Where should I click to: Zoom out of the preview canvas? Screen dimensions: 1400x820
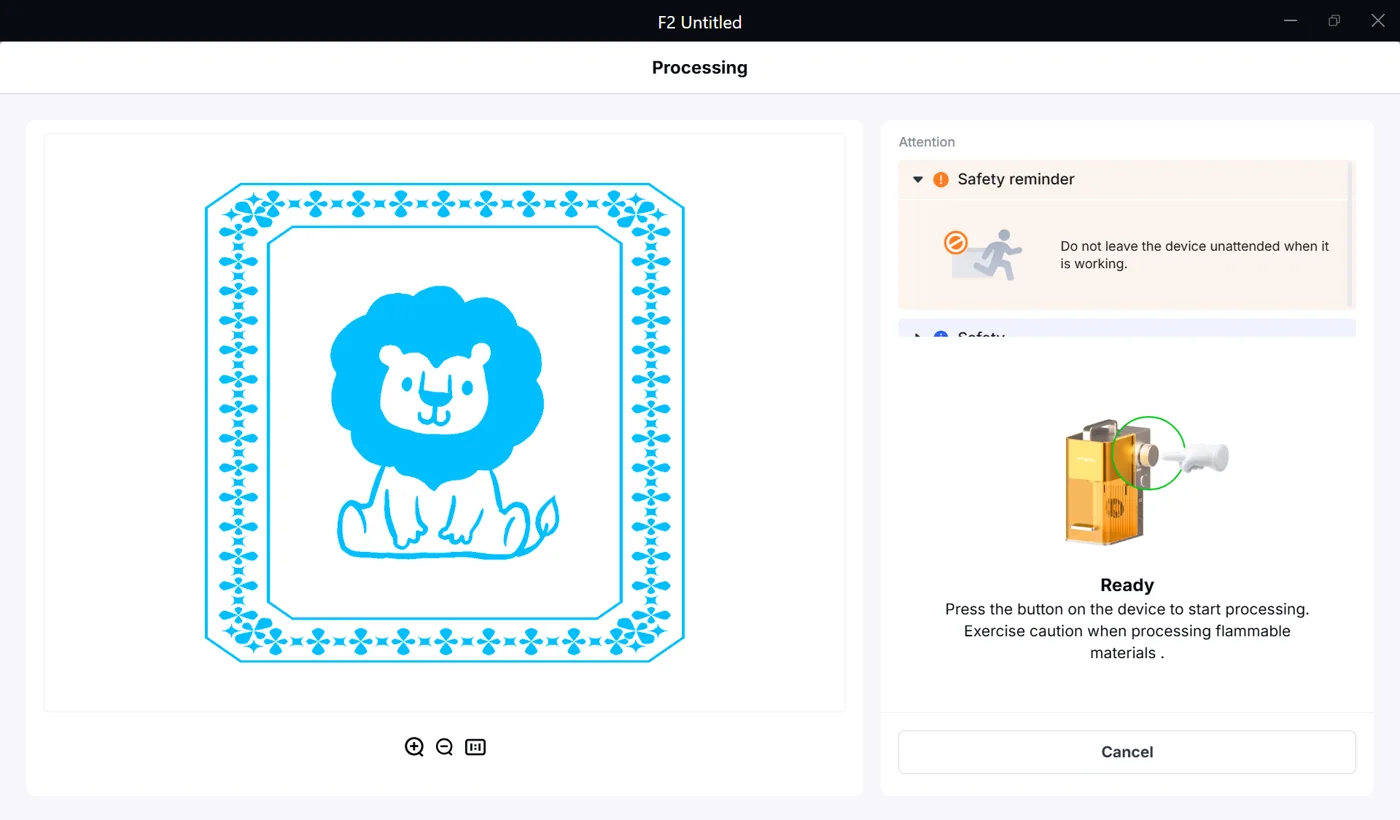pyautogui.click(x=445, y=747)
